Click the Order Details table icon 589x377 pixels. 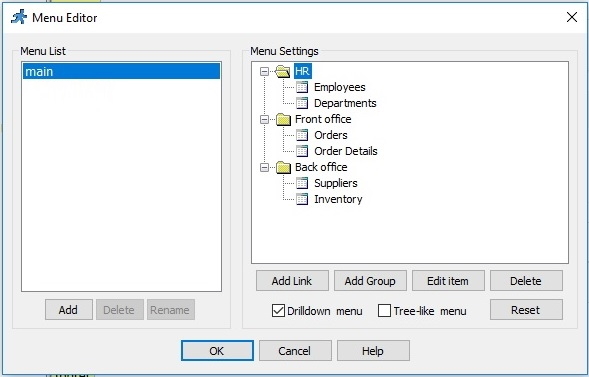click(x=302, y=151)
